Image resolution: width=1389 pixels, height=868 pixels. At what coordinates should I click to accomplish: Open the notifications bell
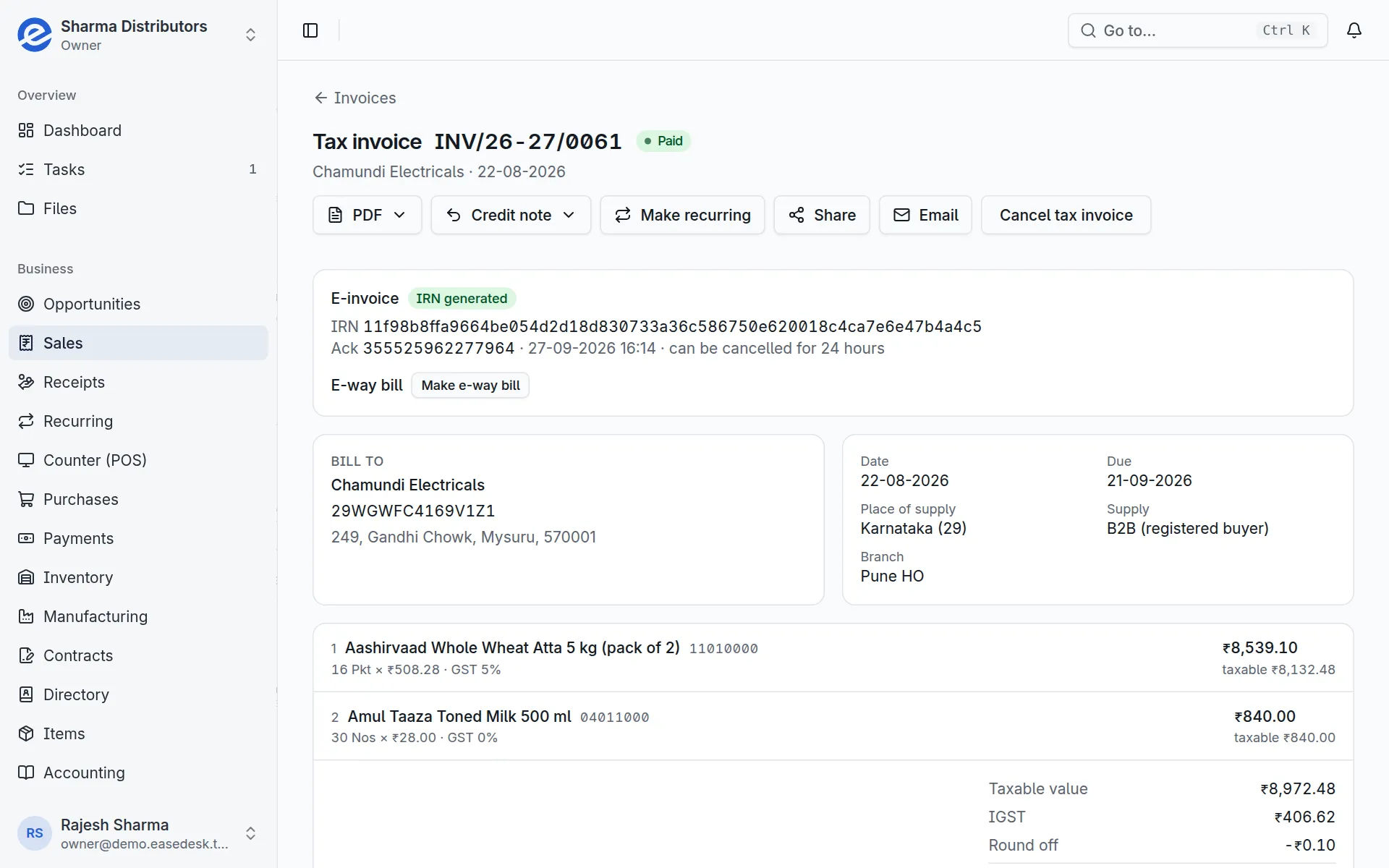click(x=1354, y=30)
